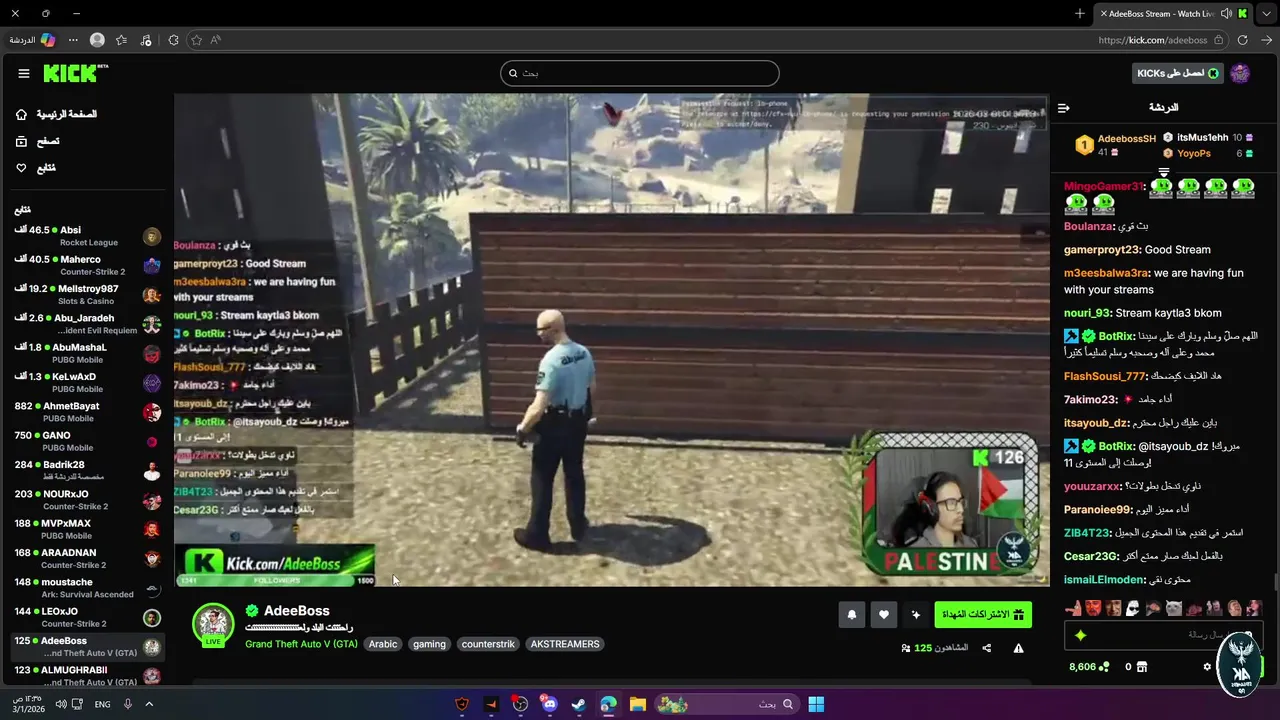Viewport: 1280px width, 720px height.
Task: Open the Kick hamburger menu
Action: pyautogui.click(x=24, y=73)
